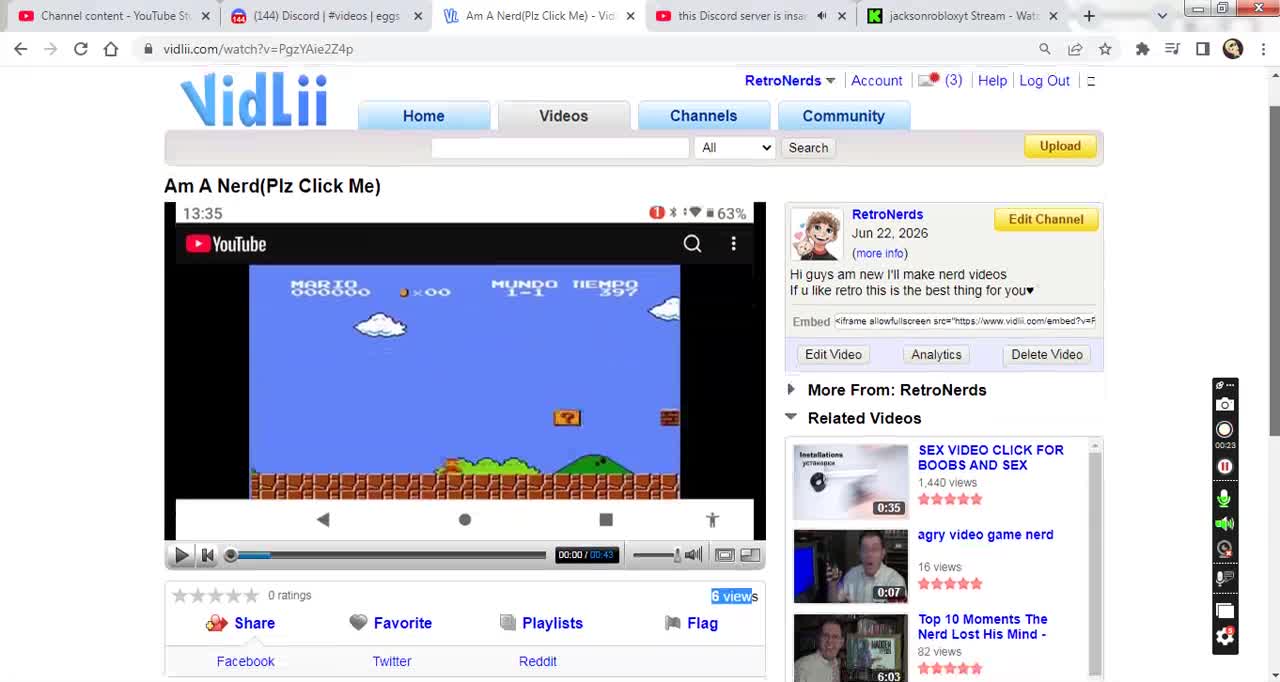Click the Edit Channel button

click(1046, 219)
